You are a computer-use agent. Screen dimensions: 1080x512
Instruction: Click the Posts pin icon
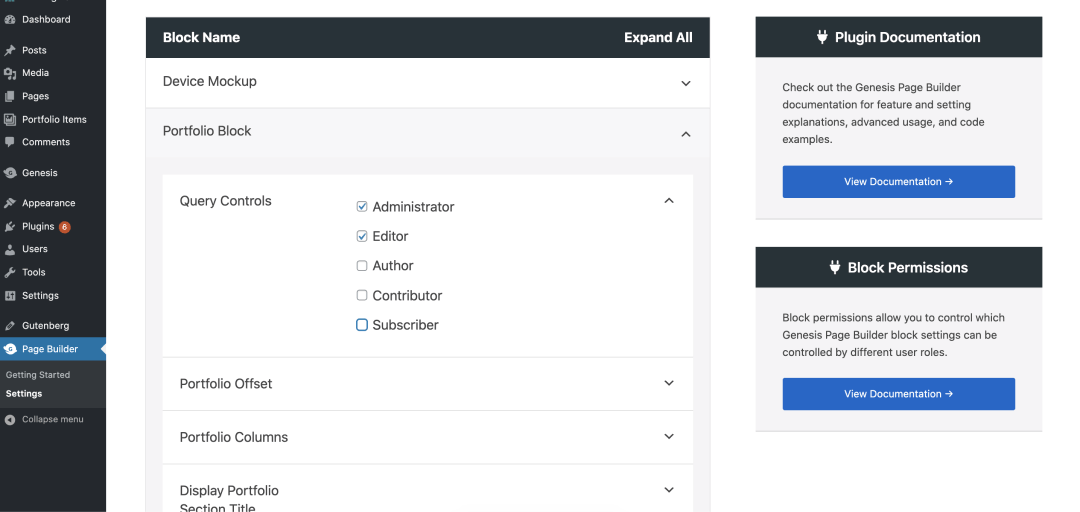[x=10, y=50]
